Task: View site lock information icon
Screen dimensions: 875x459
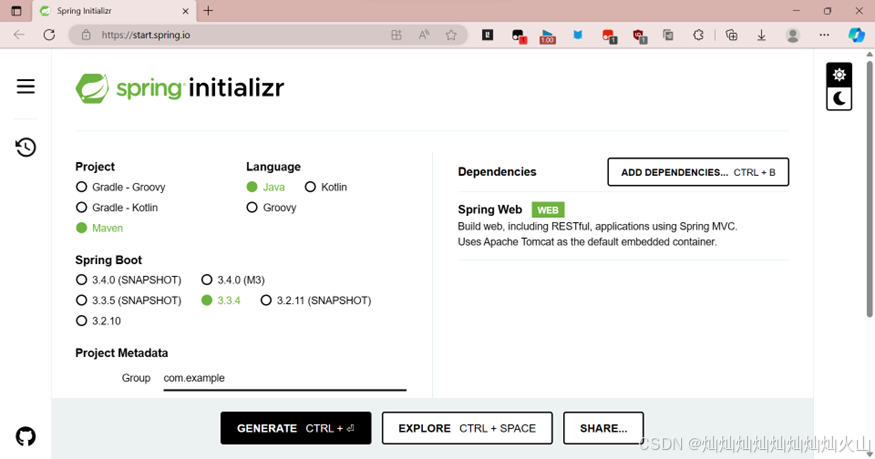Action: pos(86,35)
